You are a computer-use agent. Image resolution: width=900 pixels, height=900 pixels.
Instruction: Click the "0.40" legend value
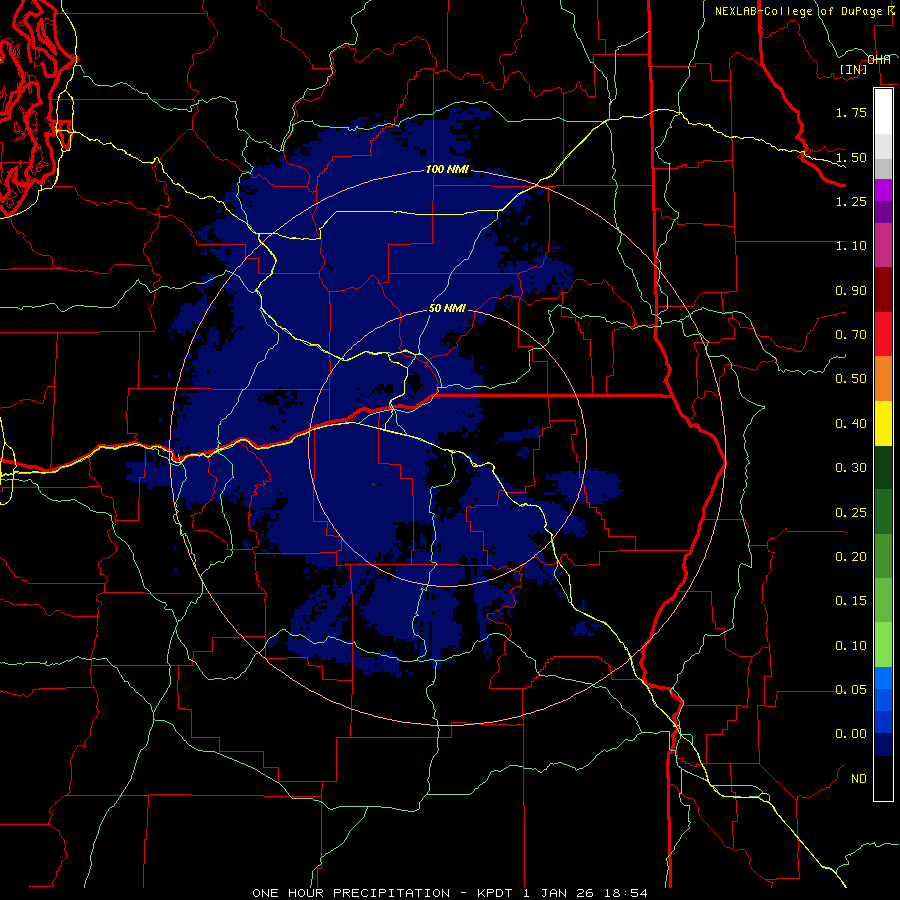[x=851, y=423]
